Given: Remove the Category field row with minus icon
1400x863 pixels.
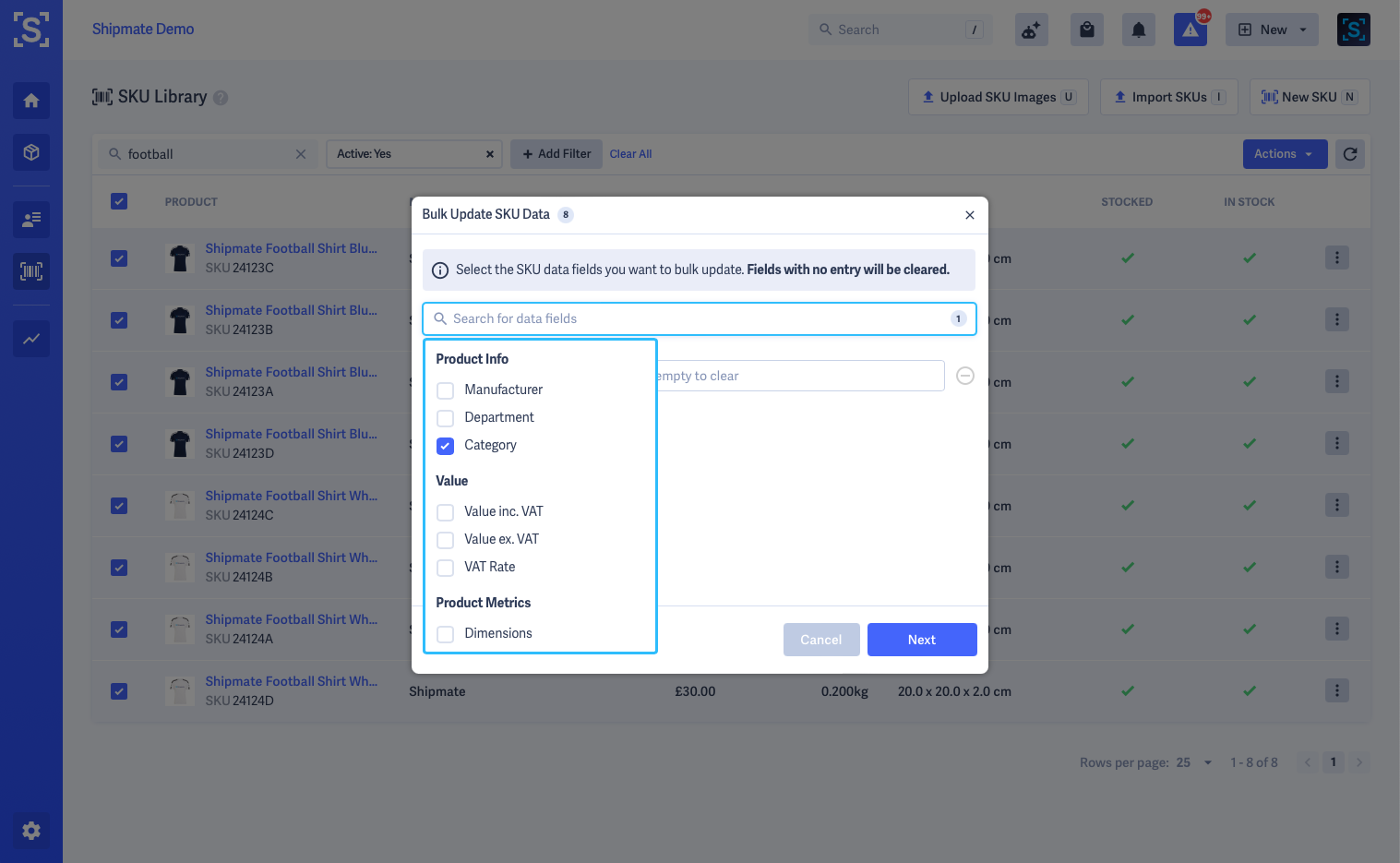Looking at the screenshot, I should pyautogui.click(x=965, y=376).
